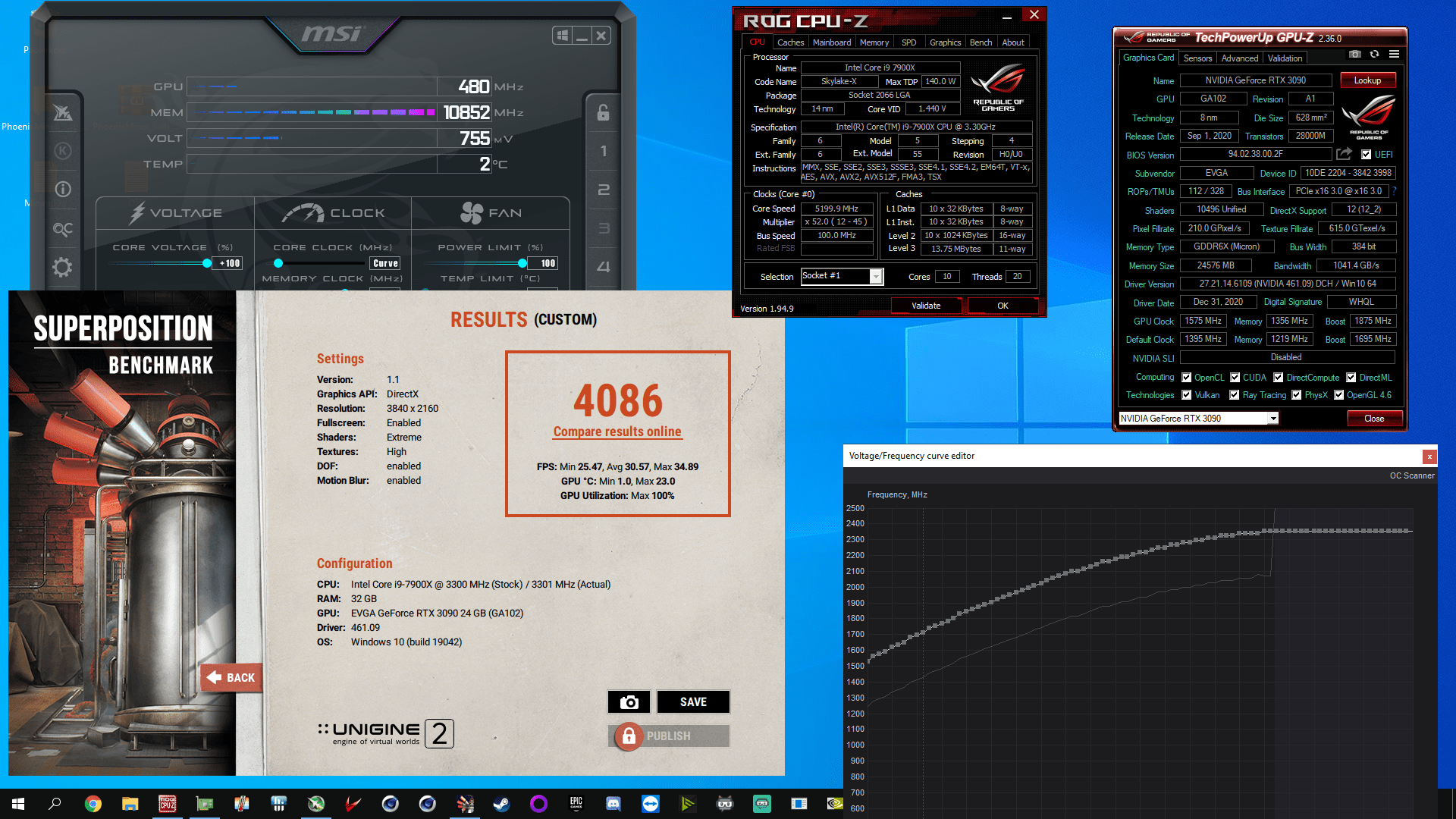Open Steam from the taskbar
The height and width of the screenshot is (819, 1456).
point(501,804)
